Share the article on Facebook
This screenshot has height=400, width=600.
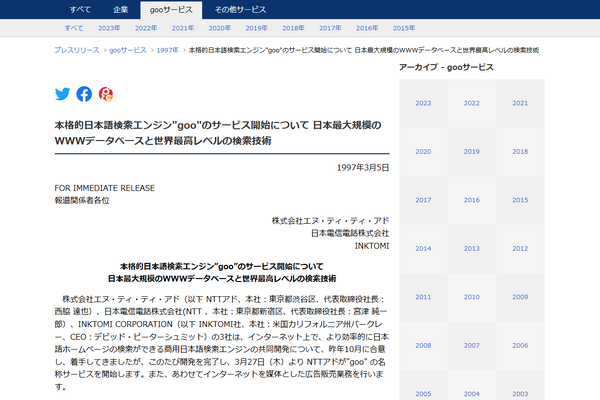[x=84, y=94]
